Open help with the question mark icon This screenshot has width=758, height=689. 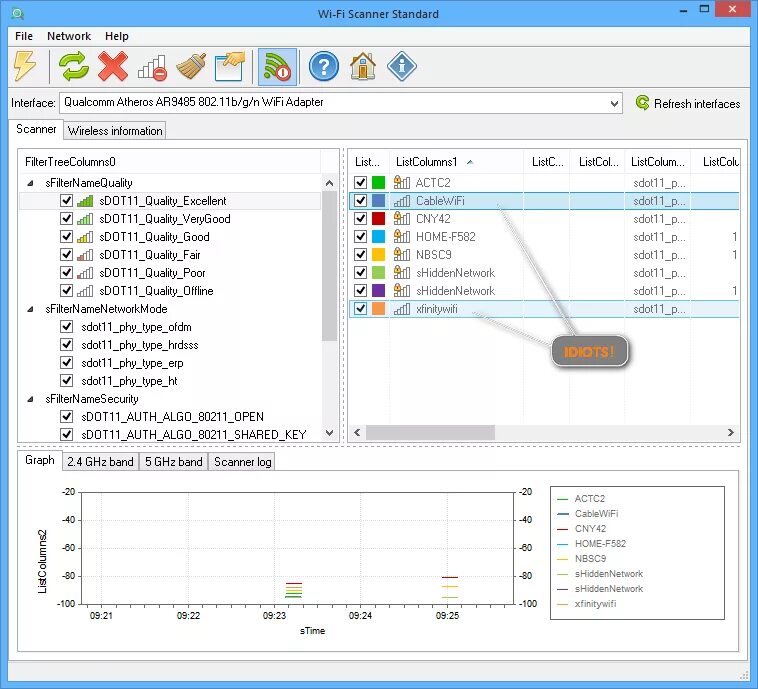pyautogui.click(x=323, y=66)
